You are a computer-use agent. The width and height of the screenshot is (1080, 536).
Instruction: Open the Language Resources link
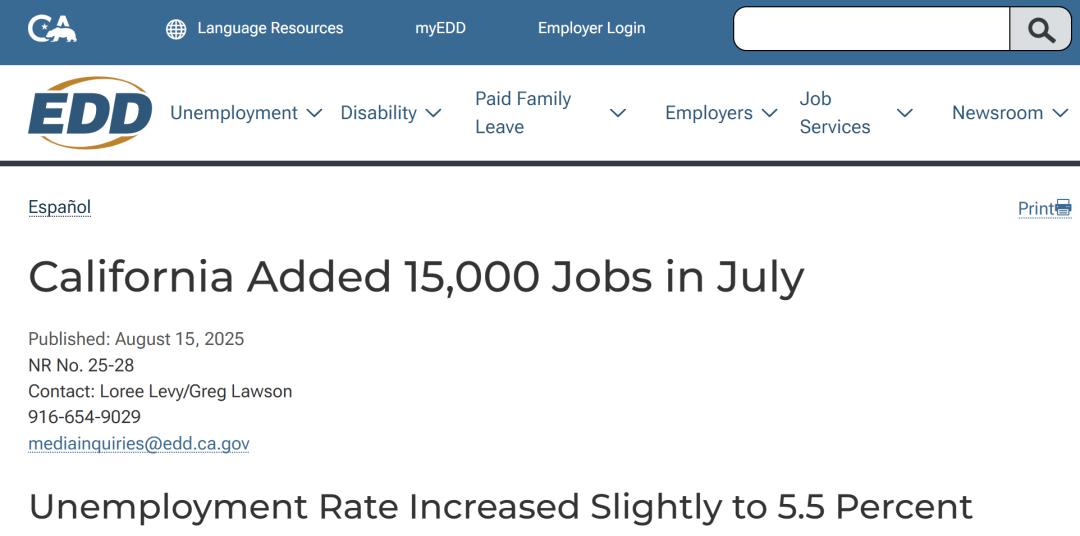[270, 28]
